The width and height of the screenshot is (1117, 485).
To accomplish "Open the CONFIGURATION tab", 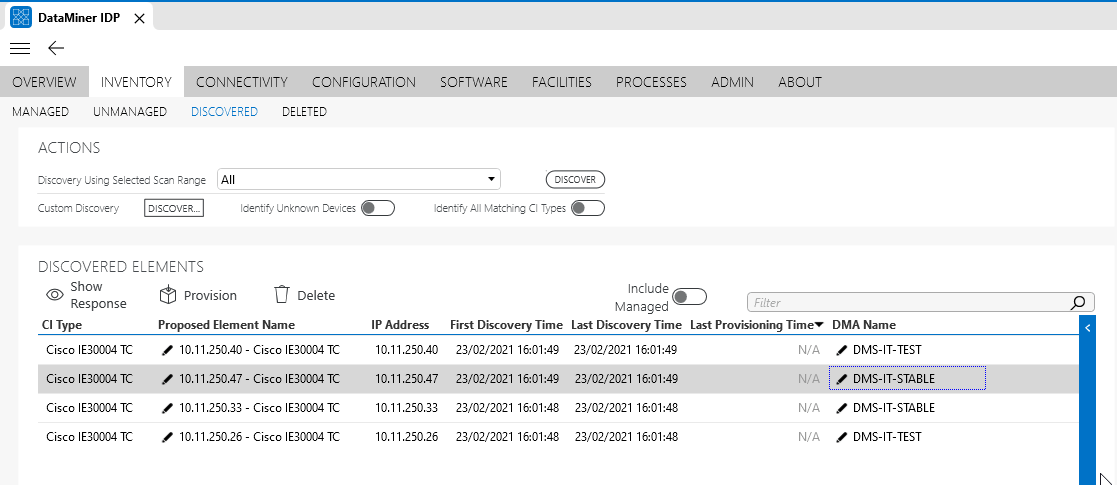I will [x=363, y=82].
